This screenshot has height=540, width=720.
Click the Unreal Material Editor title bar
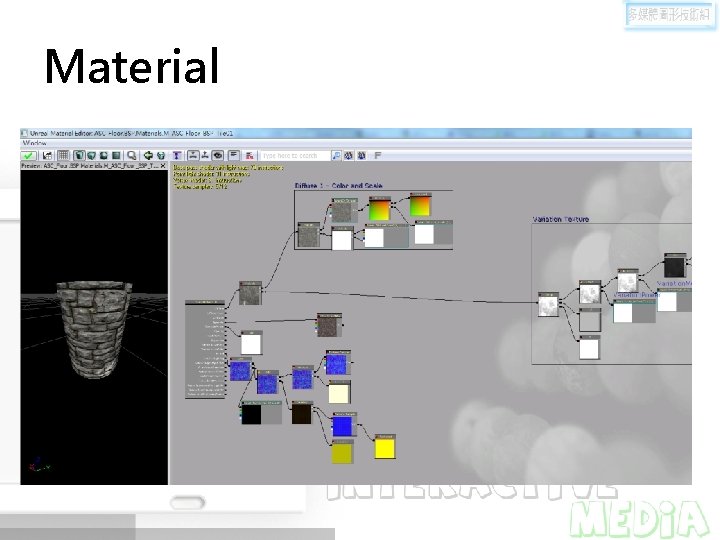point(356,134)
